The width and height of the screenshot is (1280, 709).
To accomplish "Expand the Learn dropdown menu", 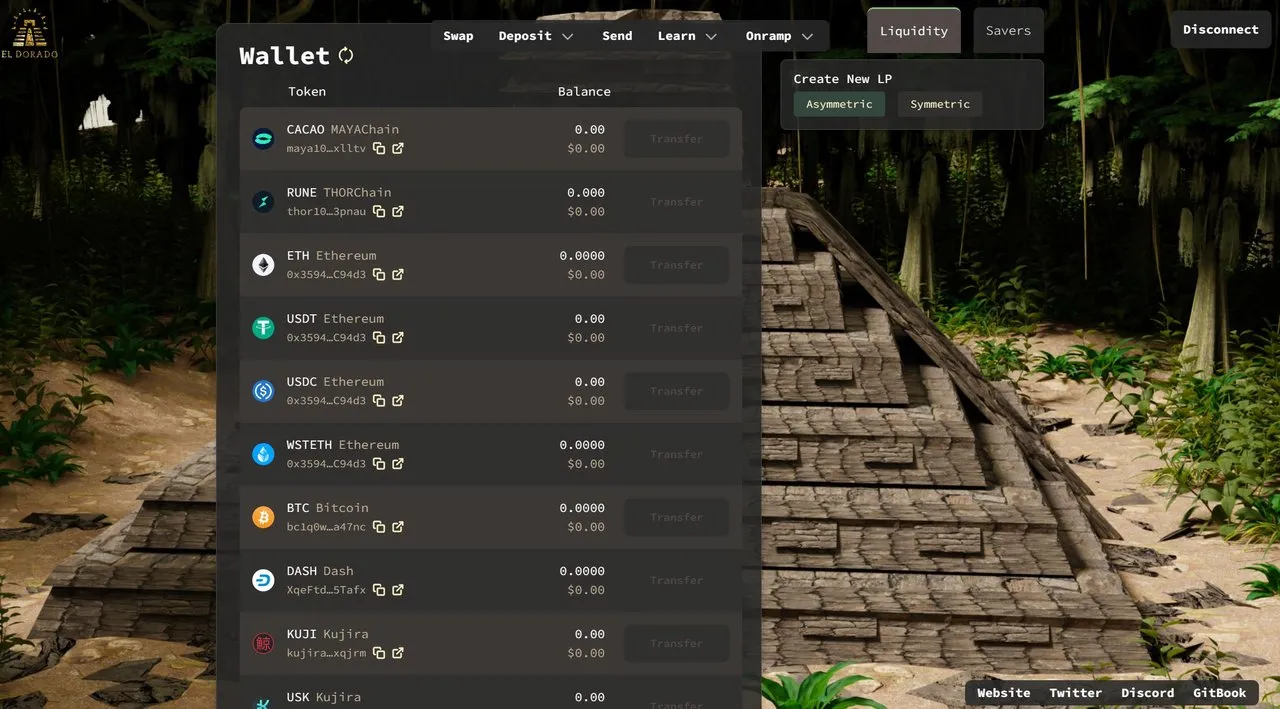I will [x=688, y=36].
